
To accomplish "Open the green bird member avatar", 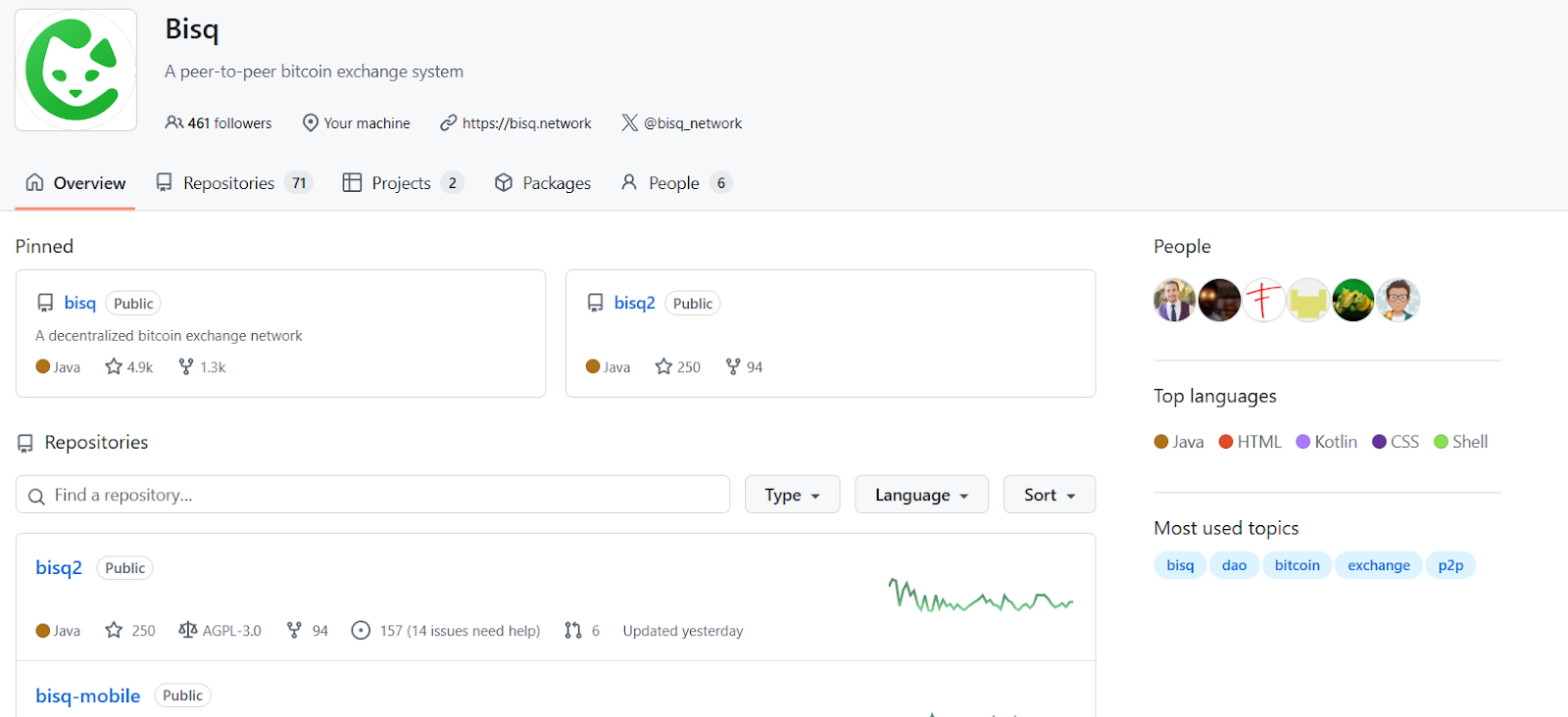I will 1353,300.
